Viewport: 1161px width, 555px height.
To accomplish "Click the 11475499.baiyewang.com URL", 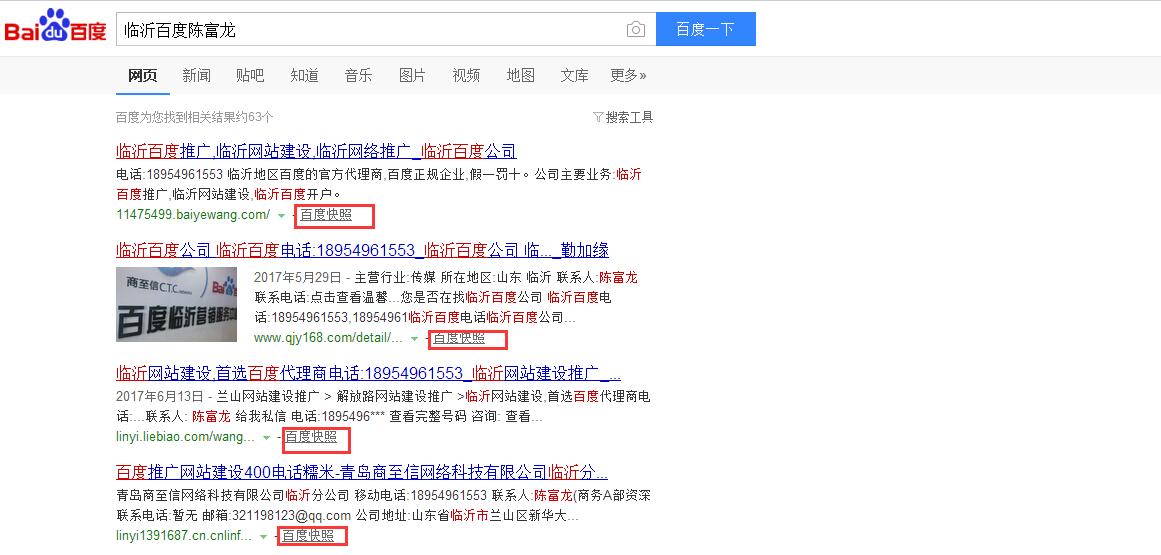I will click(x=193, y=215).
